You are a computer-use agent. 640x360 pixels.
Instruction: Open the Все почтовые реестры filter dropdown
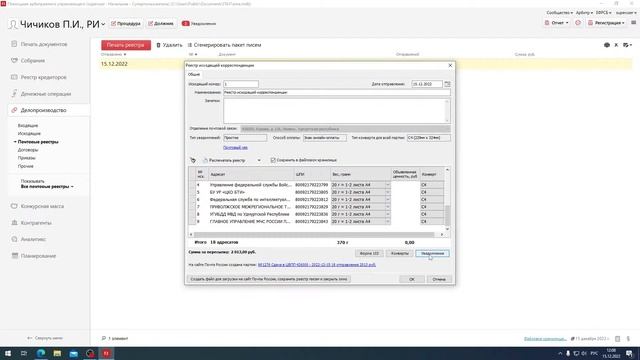[47, 187]
